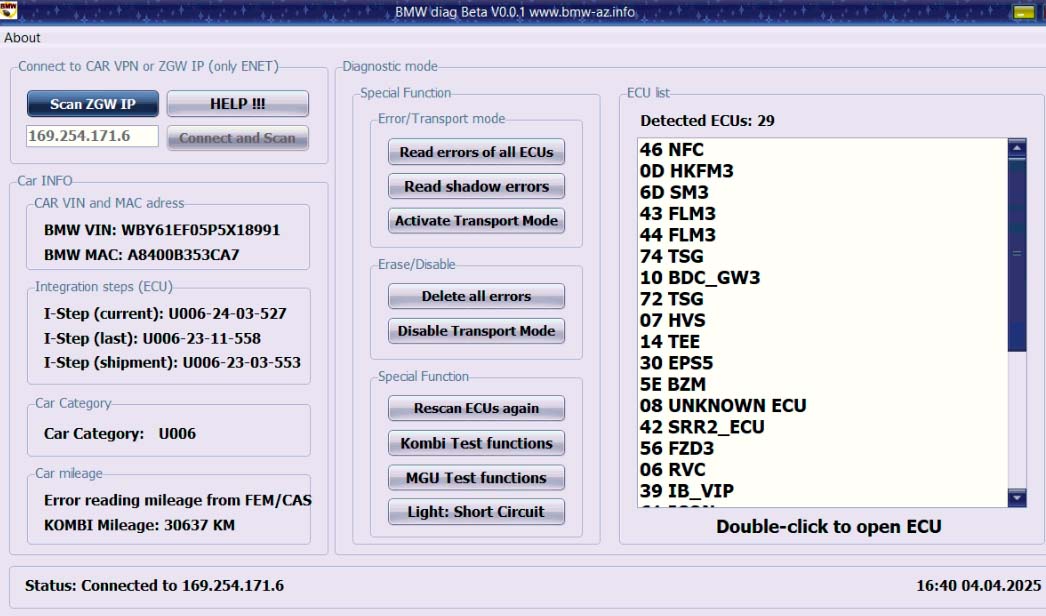The height and width of the screenshot is (616, 1046).
Task: Click Read errors of all ECUs
Action: (x=476, y=151)
